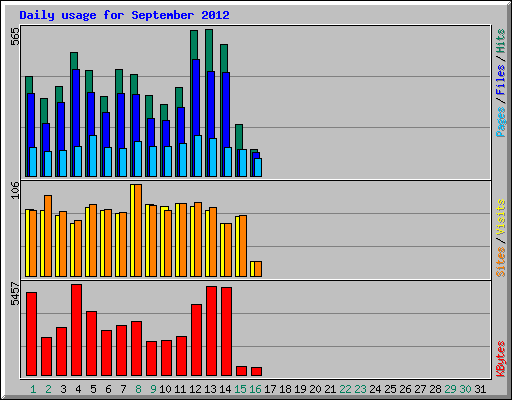Click day 21 on the x-axis
Viewport: 512px width, 400px height.
(x=330, y=389)
